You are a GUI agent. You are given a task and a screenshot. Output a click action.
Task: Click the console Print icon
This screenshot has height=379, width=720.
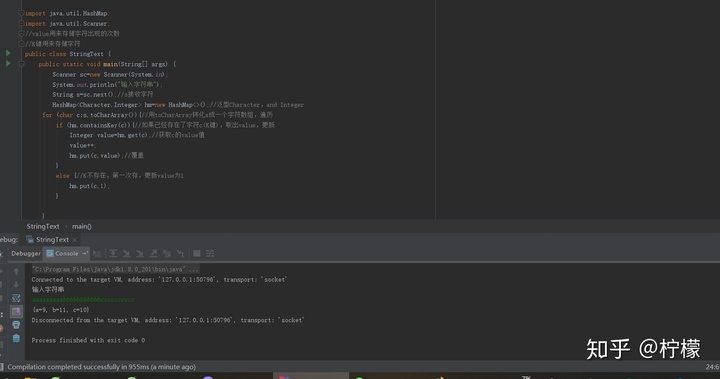(x=16, y=325)
